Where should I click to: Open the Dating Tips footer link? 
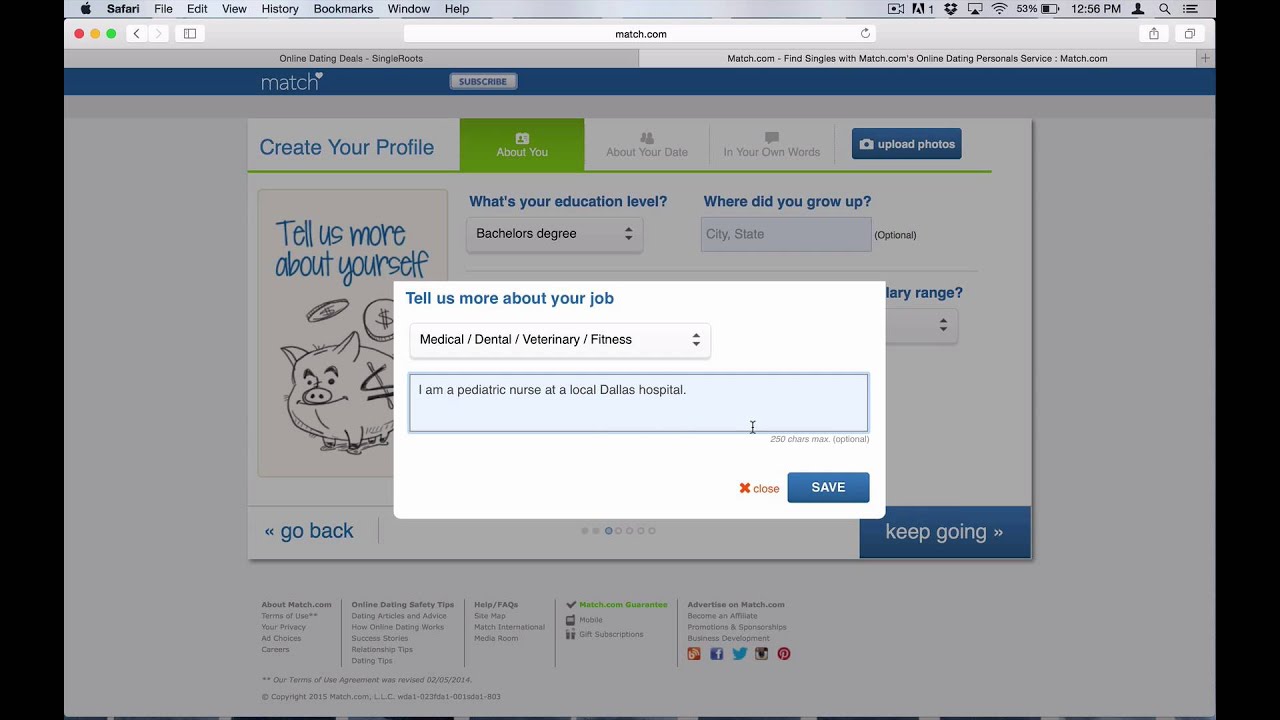point(371,660)
